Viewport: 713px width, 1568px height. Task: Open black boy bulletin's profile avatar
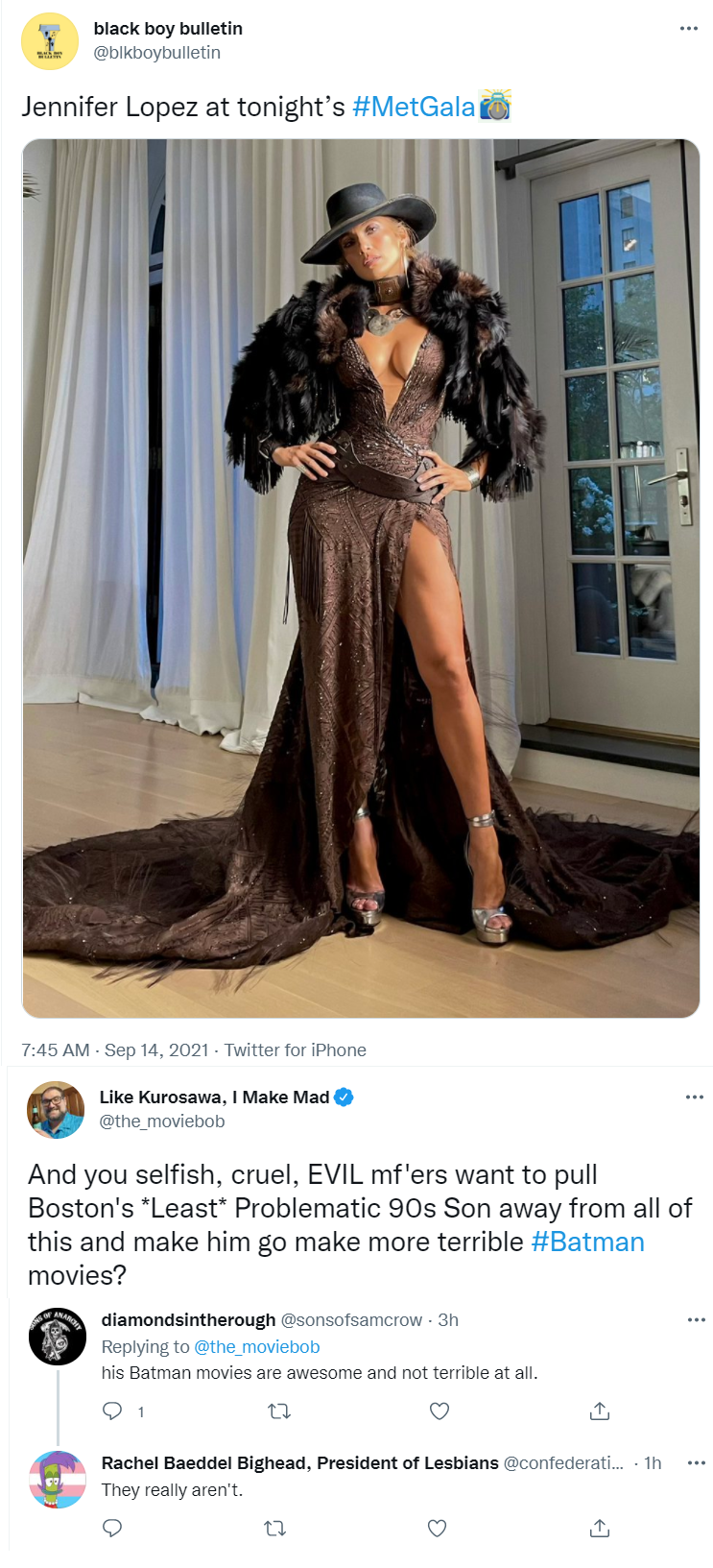click(50, 41)
